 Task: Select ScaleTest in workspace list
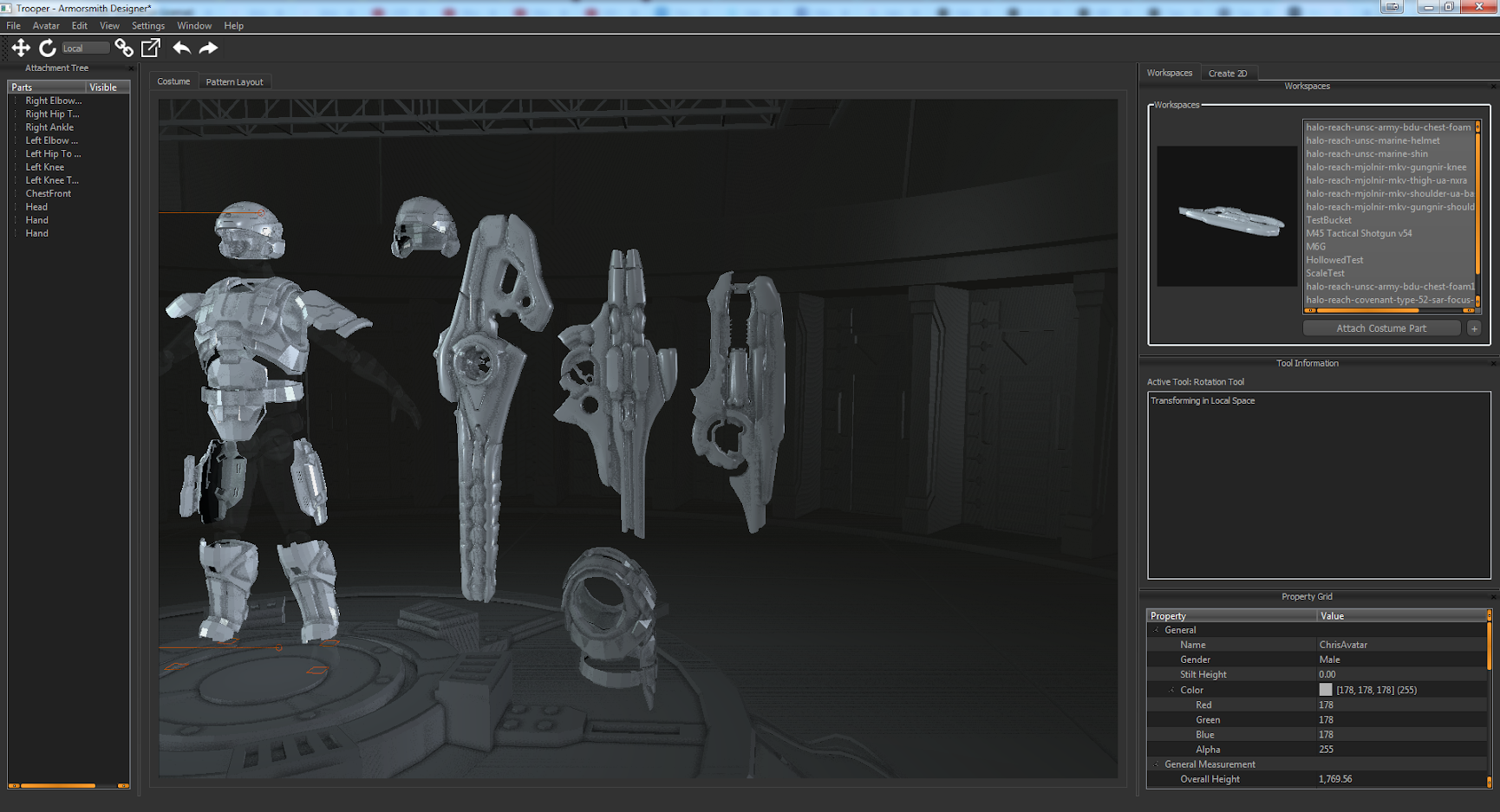coord(1325,273)
